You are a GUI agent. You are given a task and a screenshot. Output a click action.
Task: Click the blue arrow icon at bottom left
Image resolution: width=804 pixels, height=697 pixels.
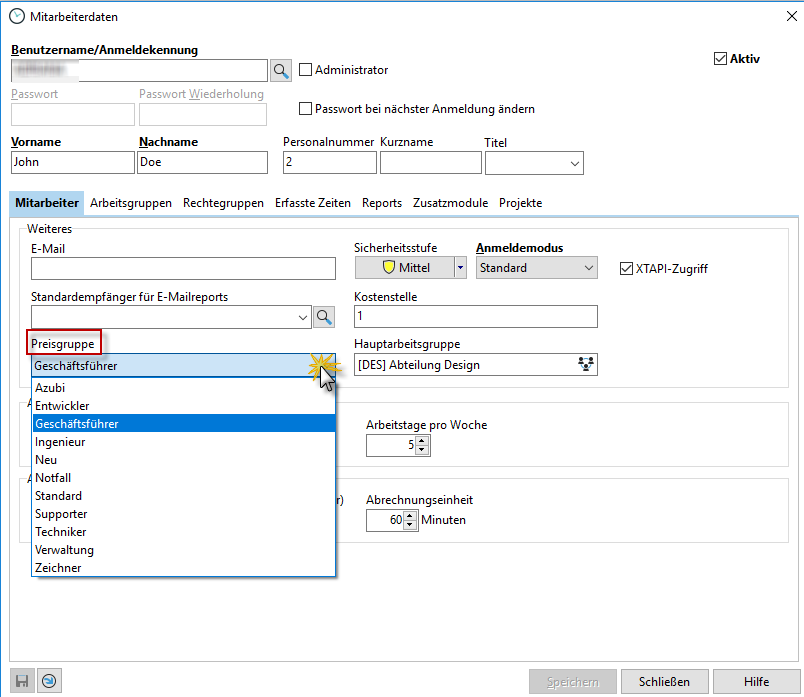click(48, 681)
